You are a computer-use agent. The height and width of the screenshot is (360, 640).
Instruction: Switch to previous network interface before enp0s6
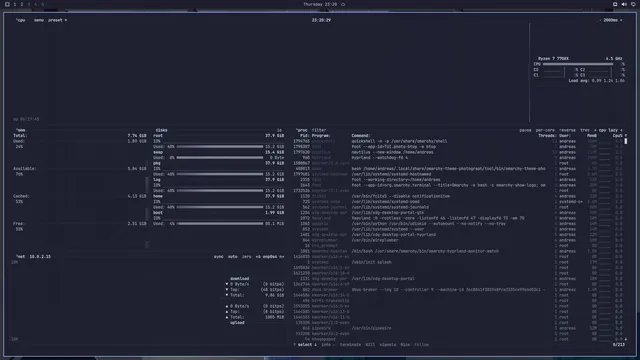point(258,257)
